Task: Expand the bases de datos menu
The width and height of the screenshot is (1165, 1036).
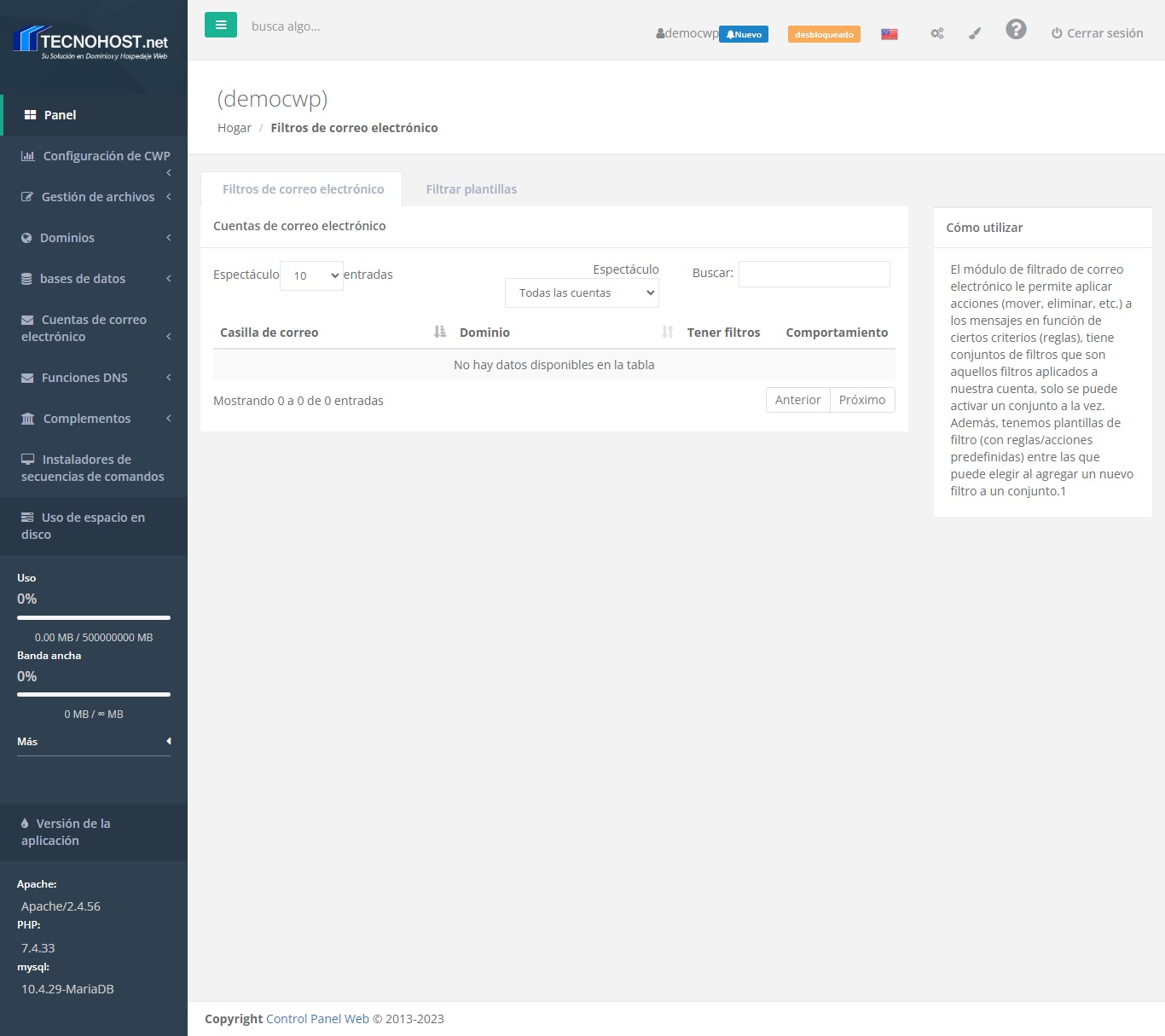Action: point(94,279)
